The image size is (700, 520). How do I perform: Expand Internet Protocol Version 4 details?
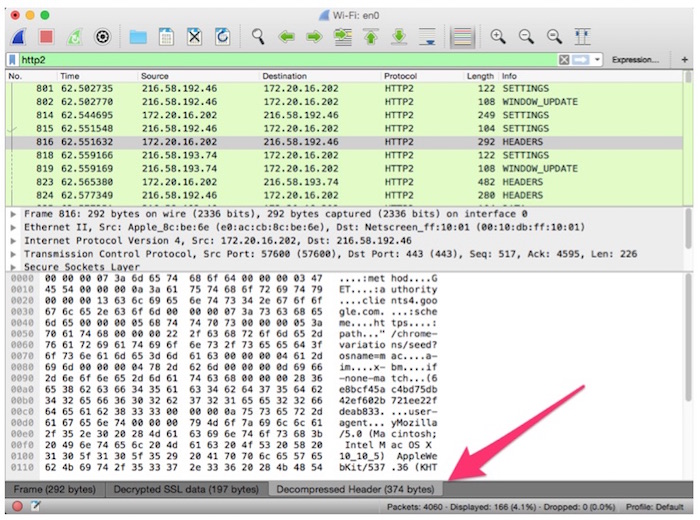13,241
